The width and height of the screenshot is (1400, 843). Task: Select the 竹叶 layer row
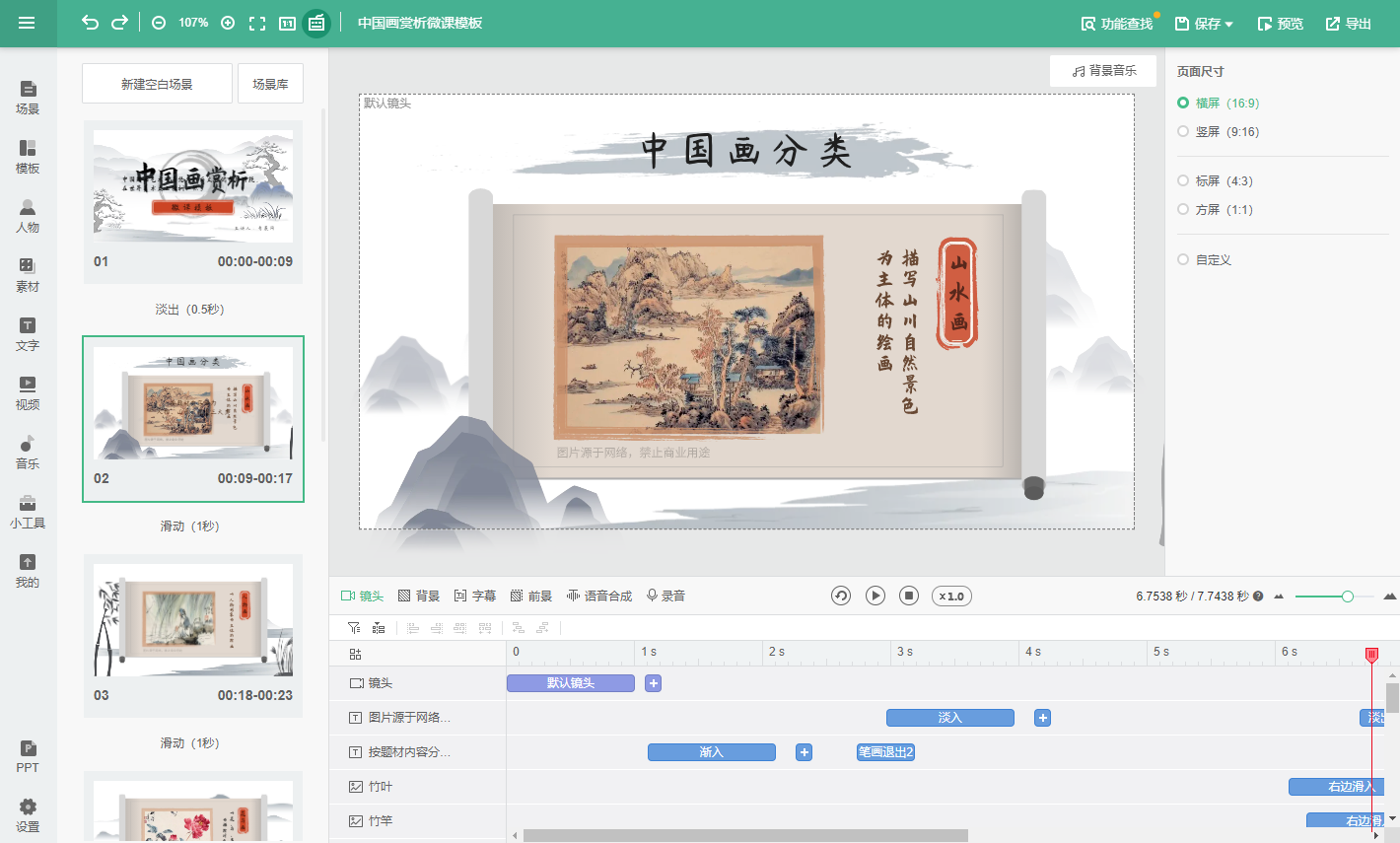coord(418,787)
